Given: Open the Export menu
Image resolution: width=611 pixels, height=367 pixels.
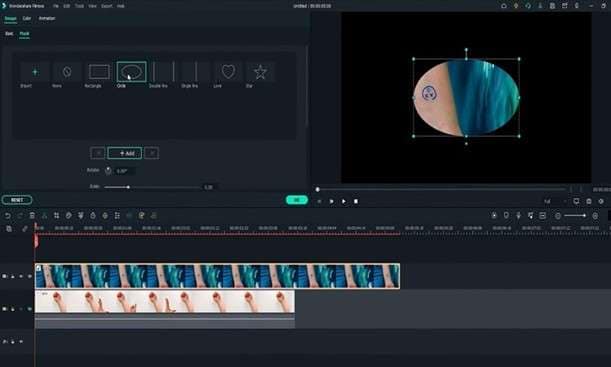Looking at the screenshot, I should (107, 6).
